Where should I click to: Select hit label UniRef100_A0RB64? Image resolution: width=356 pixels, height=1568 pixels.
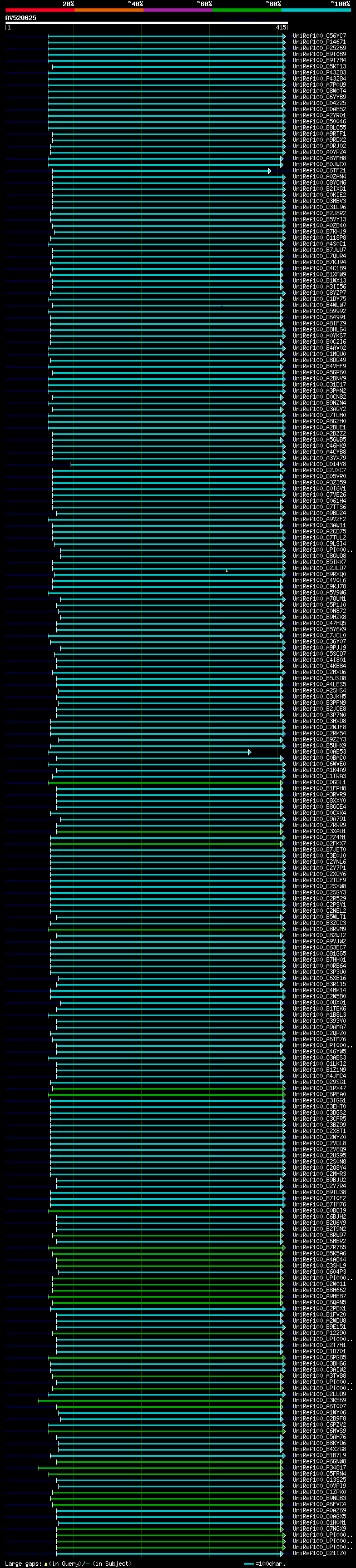coord(319,966)
